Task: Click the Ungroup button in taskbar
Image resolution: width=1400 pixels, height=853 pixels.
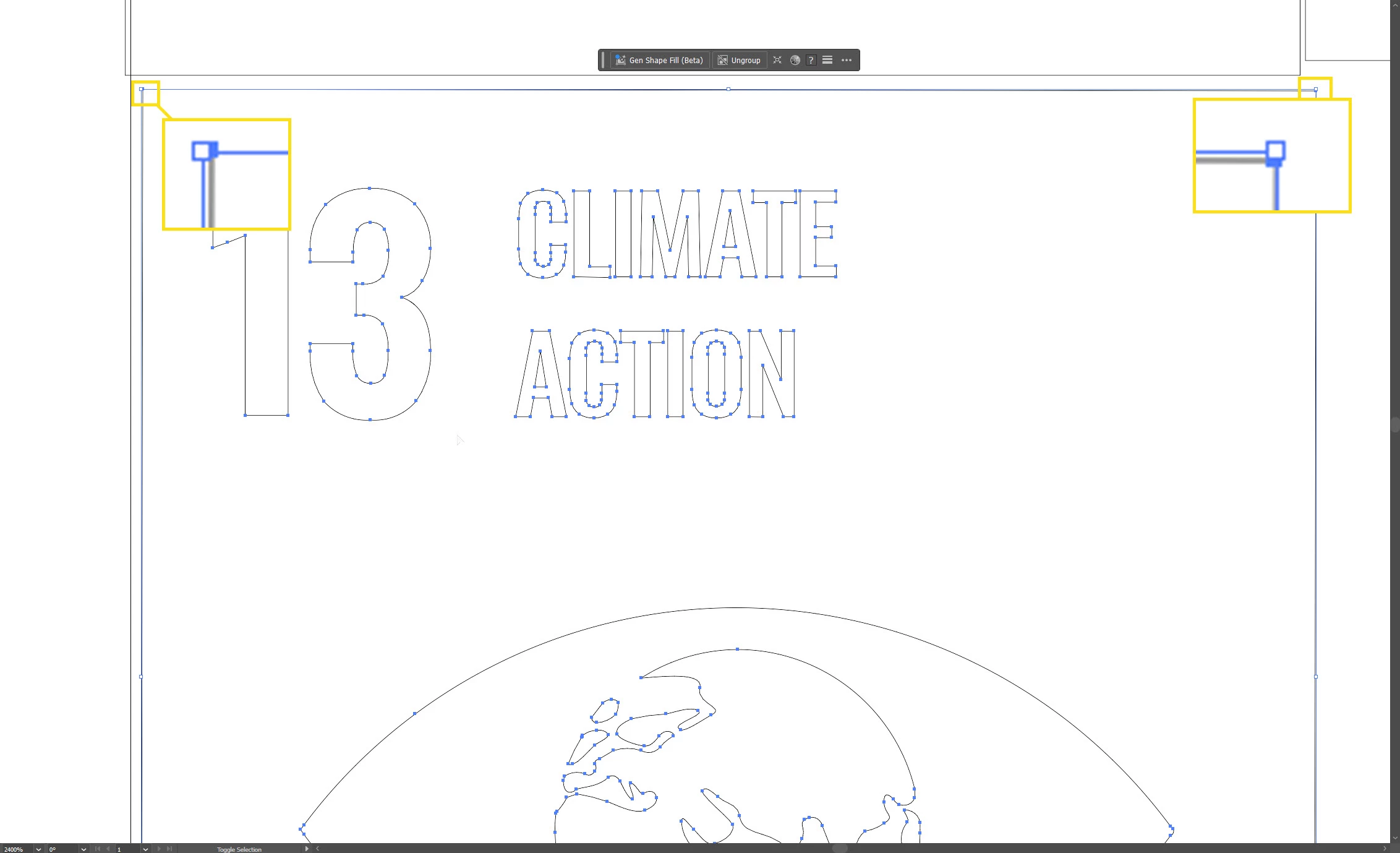Action: coord(739,60)
